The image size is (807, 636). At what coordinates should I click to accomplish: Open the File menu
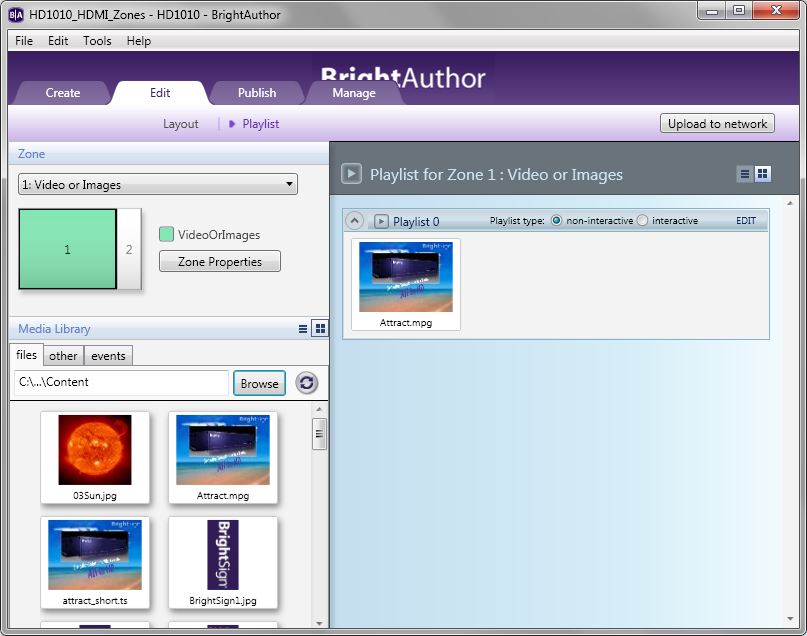point(24,41)
